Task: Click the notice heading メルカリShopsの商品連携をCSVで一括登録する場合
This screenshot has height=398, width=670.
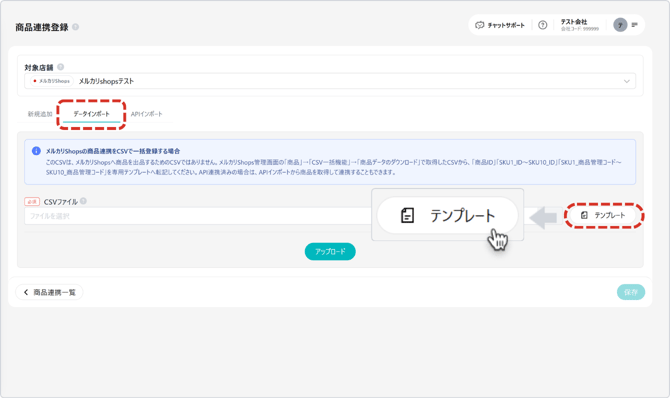Action: (113, 151)
